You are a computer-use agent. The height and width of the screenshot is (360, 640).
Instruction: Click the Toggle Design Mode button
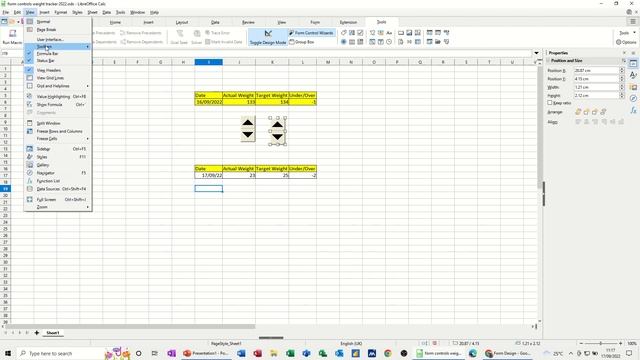pyautogui.click(x=268, y=37)
